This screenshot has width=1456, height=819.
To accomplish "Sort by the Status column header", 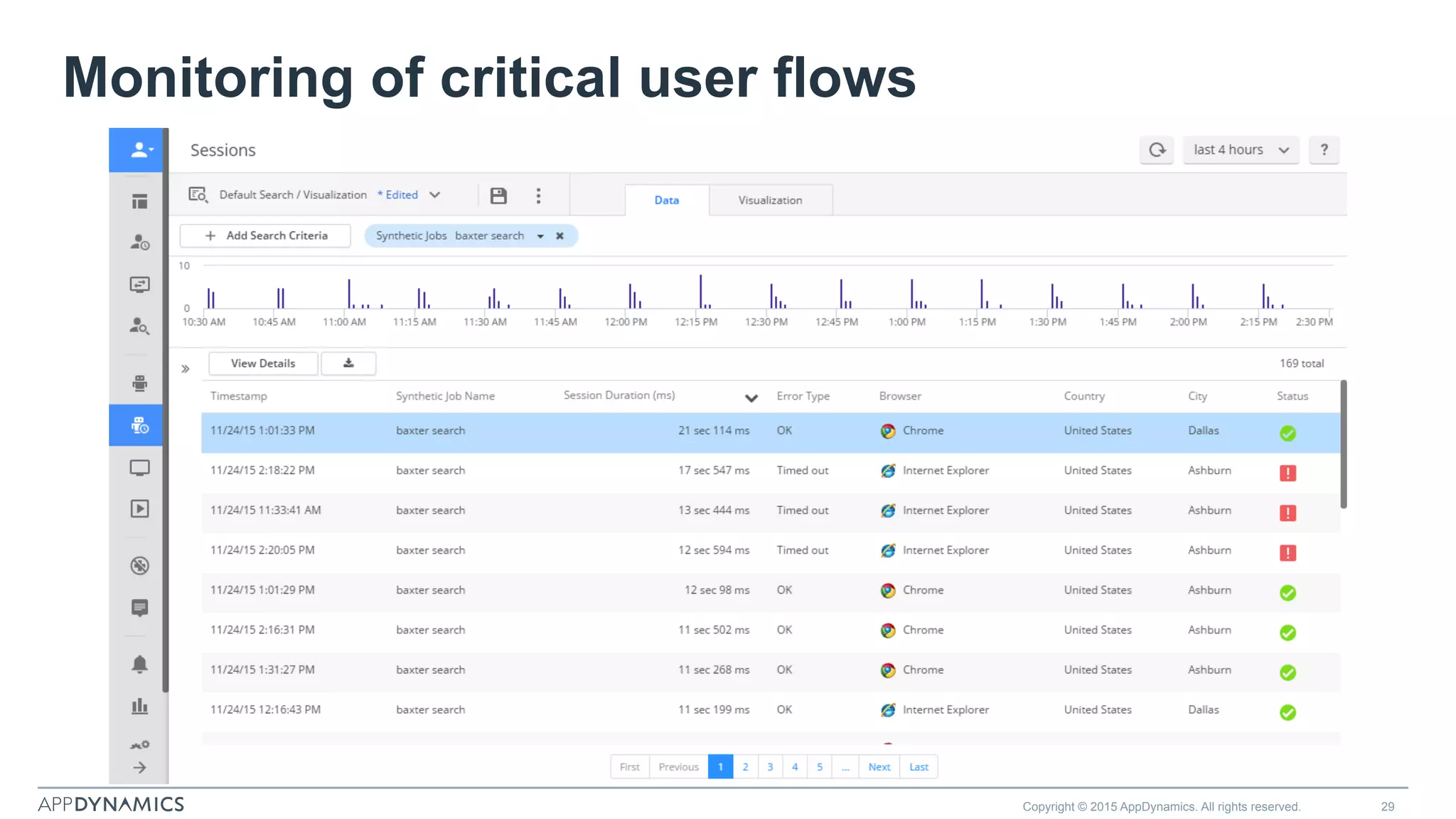I will click(x=1292, y=396).
